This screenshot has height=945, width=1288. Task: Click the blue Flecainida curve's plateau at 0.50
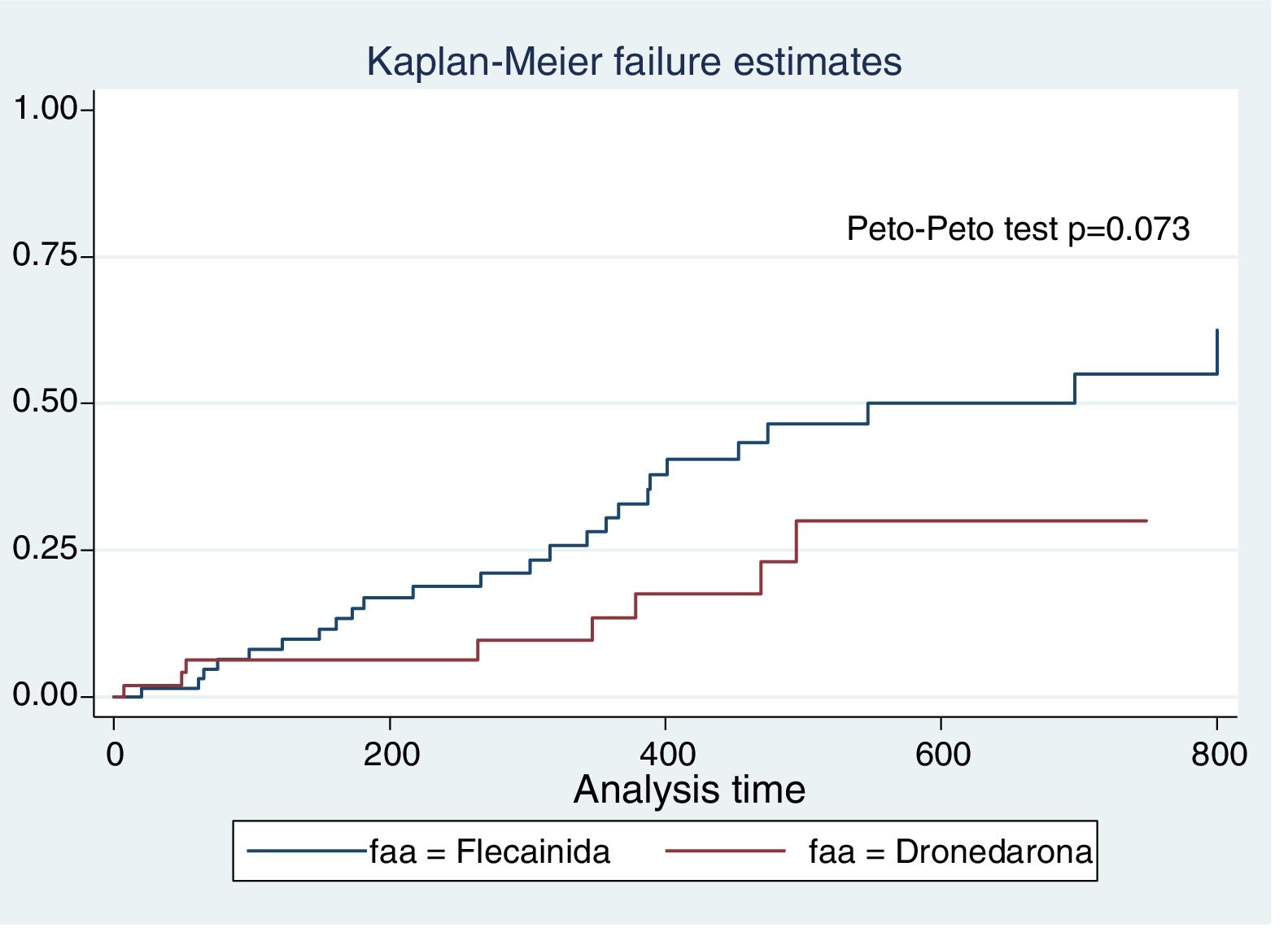[x=968, y=403]
